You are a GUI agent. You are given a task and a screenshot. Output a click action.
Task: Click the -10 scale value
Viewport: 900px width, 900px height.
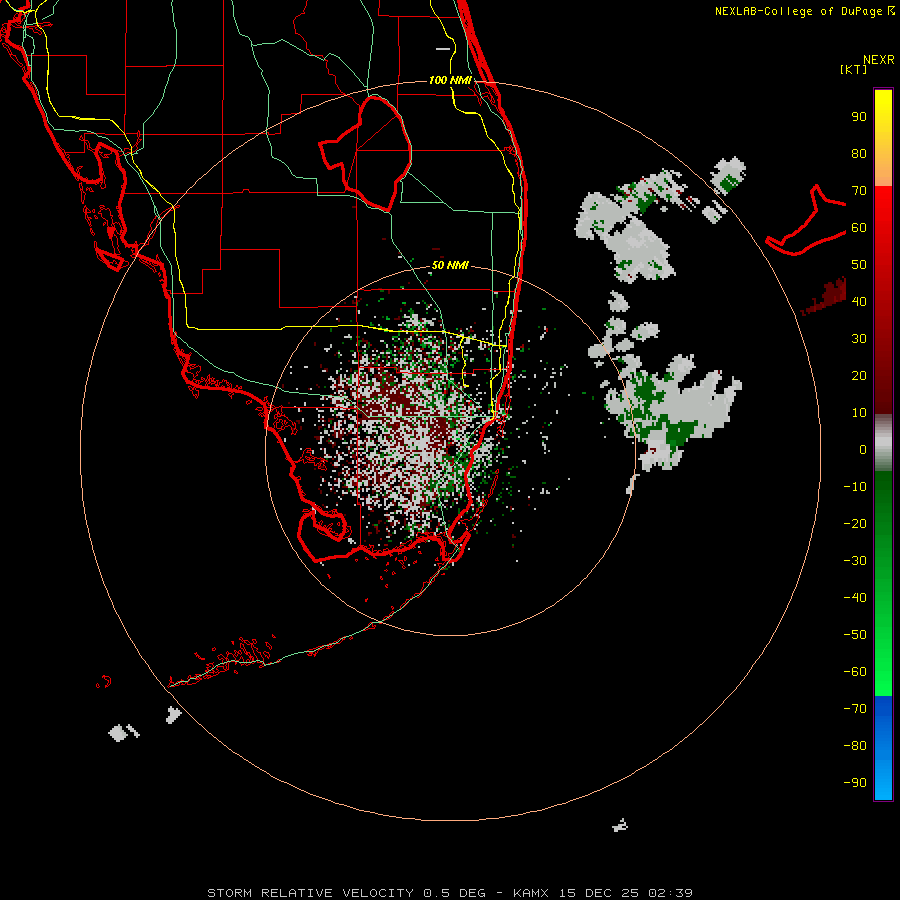tap(855, 487)
